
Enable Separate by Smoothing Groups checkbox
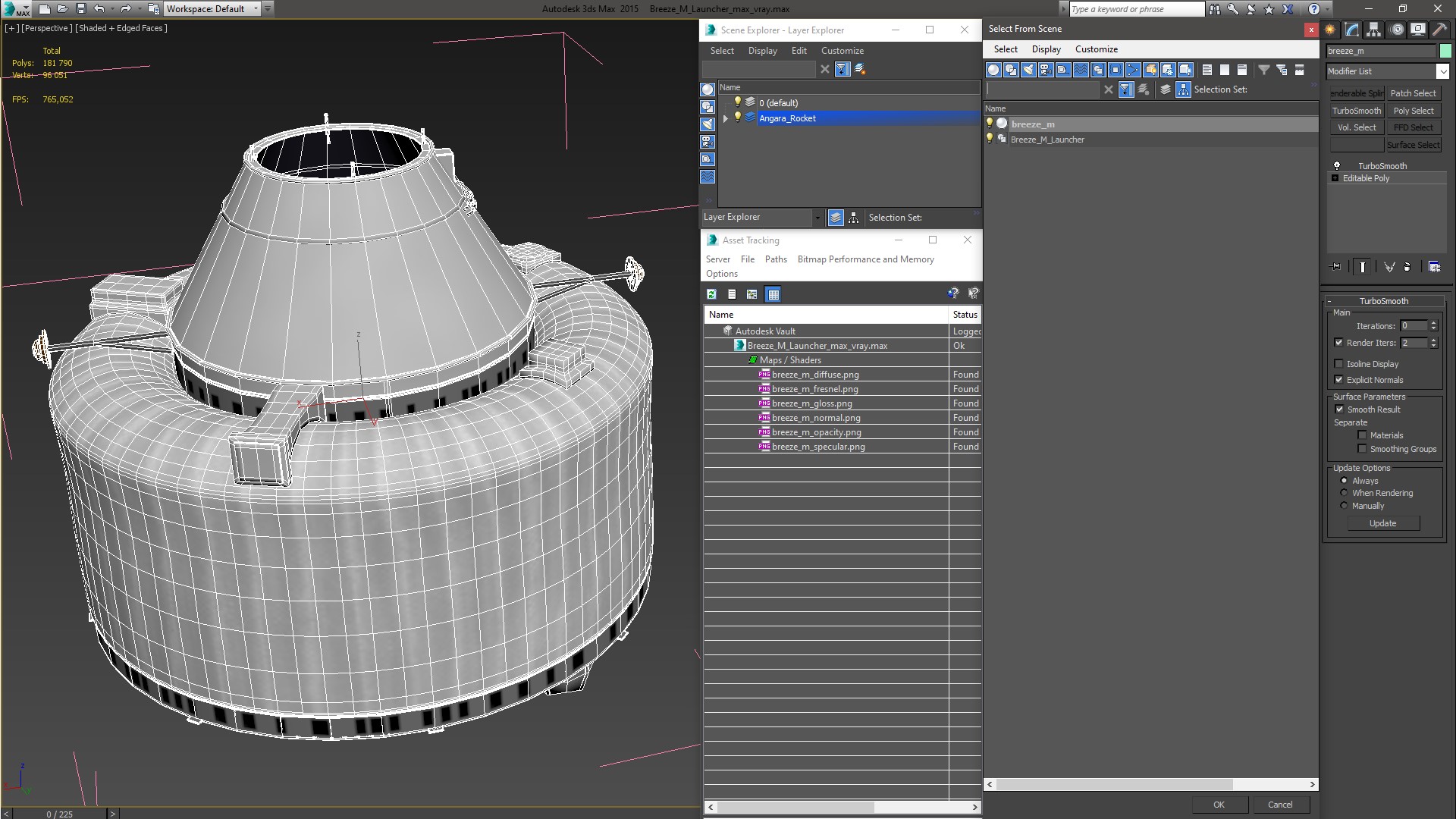coord(1362,449)
